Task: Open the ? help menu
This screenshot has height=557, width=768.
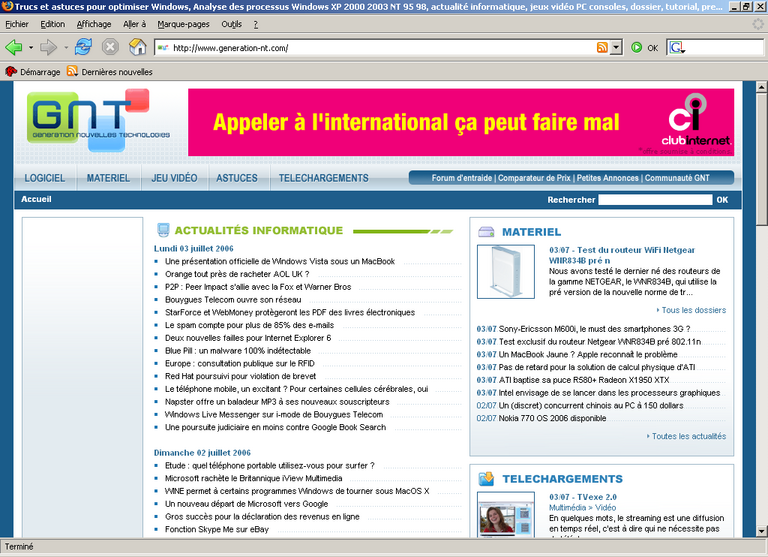Action: (255, 24)
